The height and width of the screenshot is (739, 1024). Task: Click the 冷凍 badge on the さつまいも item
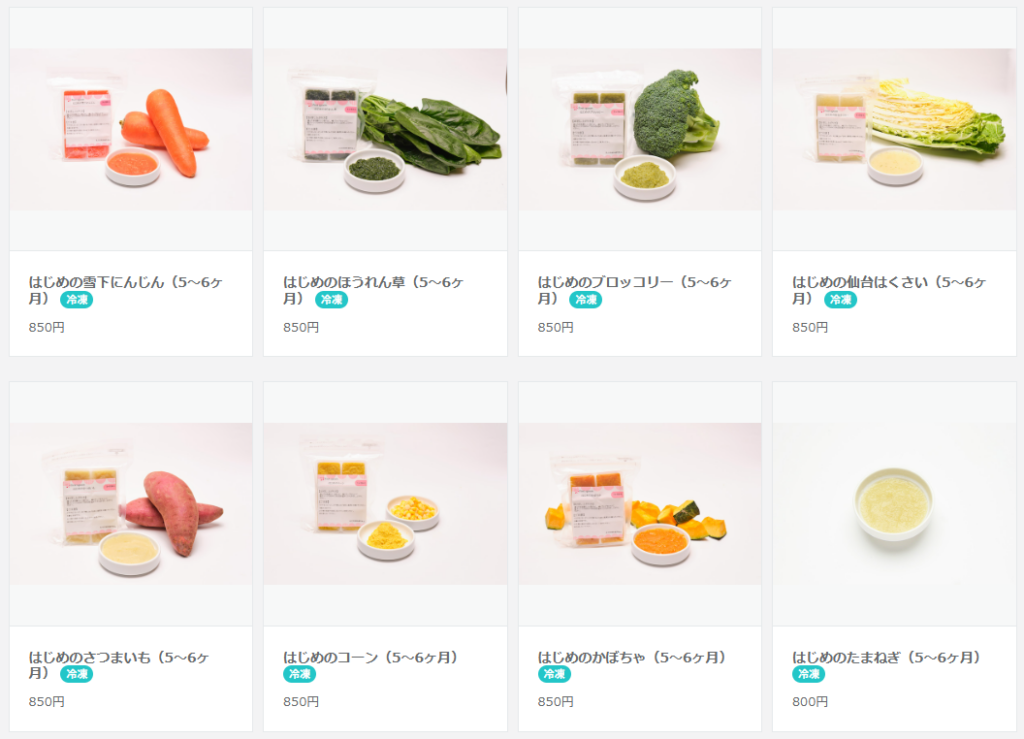(76, 674)
